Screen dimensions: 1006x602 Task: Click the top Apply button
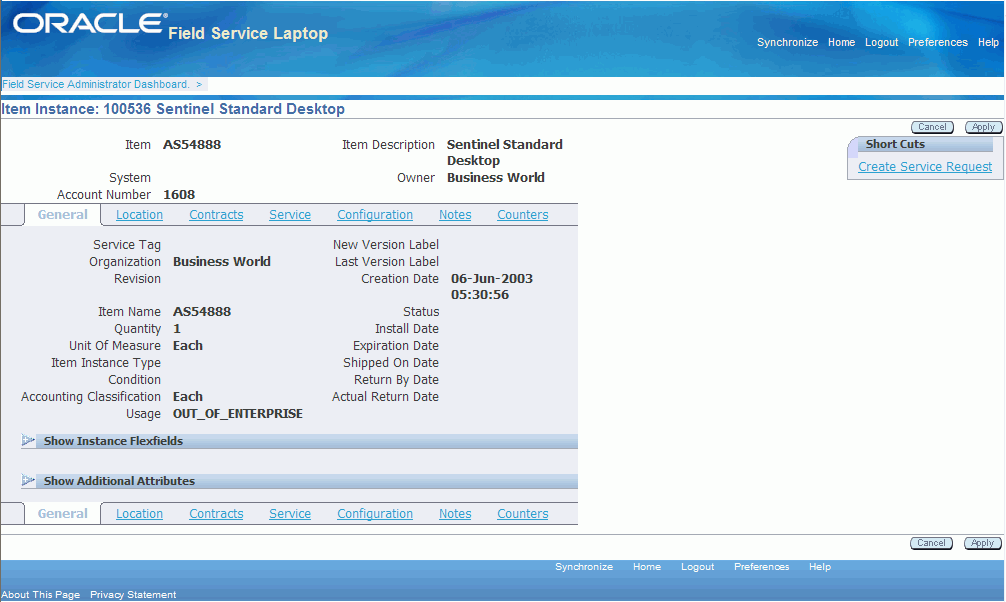click(x=984, y=127)
